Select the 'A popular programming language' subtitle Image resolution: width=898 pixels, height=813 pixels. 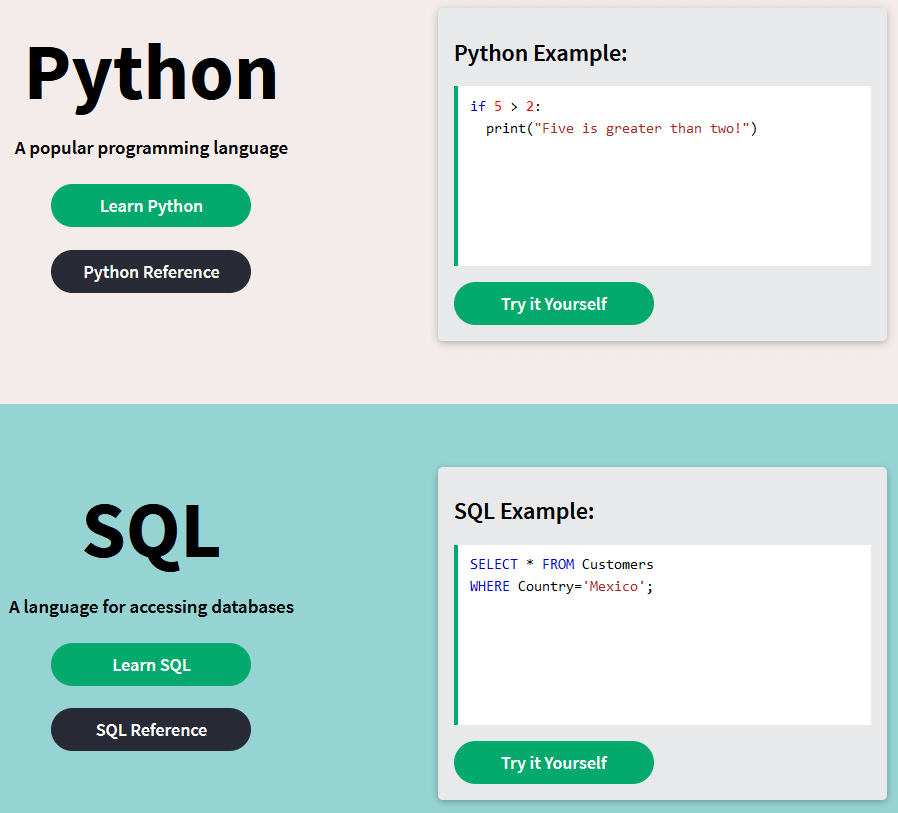click(x=151, y=148)
